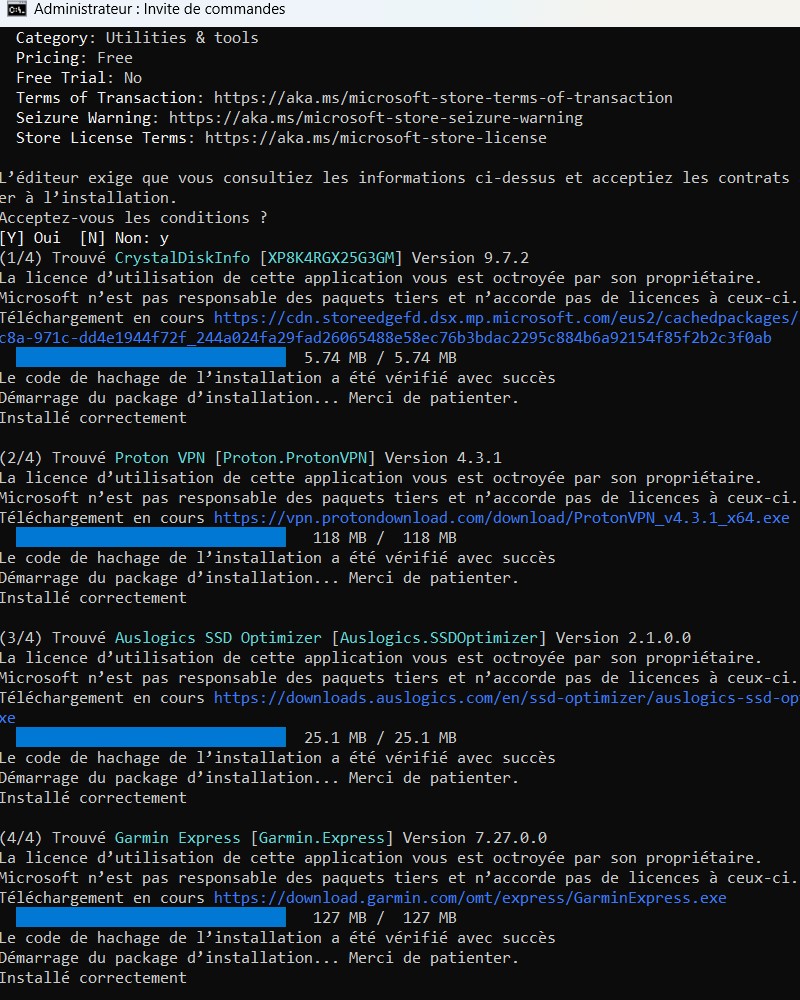This screenshot has height=1000, width=800.
Task: Open the microsoft-store-terms-of-transaction URL
Action: [x=442, y=98]
